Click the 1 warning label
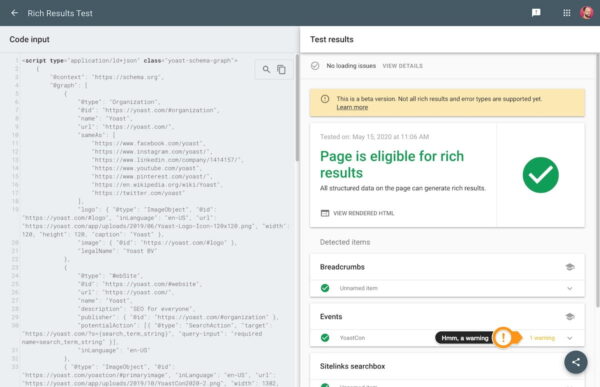Screen dimensions: 600x387 (x=542, y=338)
